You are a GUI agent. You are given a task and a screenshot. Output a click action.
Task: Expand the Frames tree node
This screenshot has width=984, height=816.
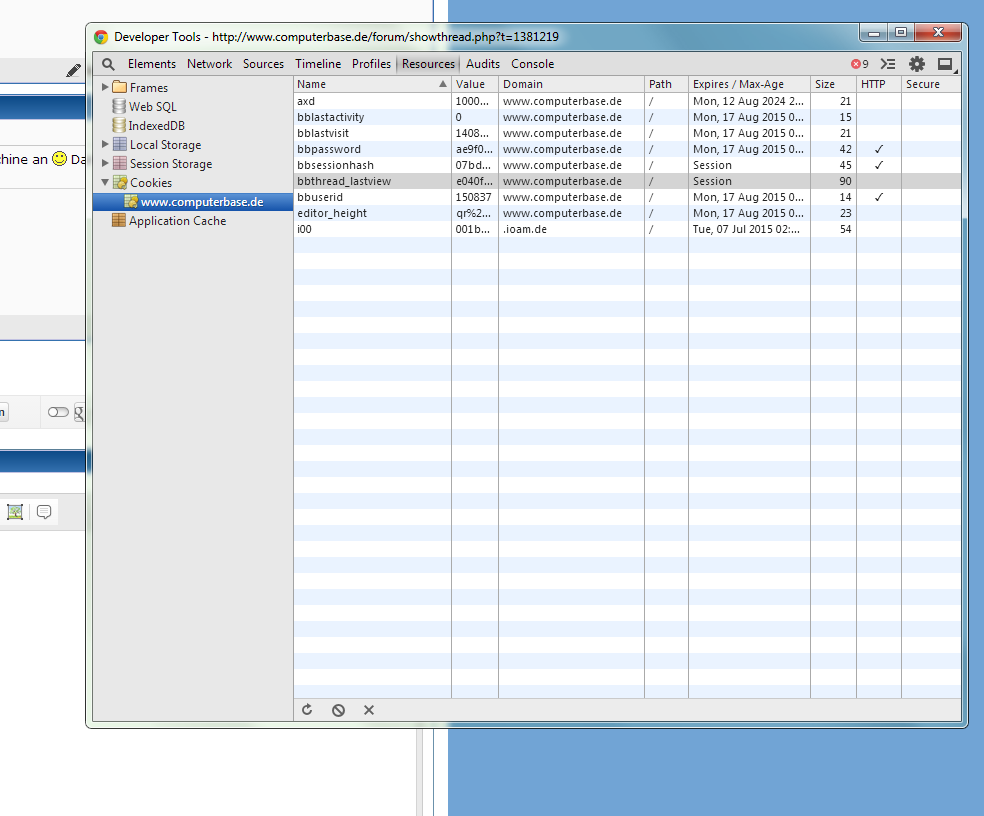(x=105, y=87)
